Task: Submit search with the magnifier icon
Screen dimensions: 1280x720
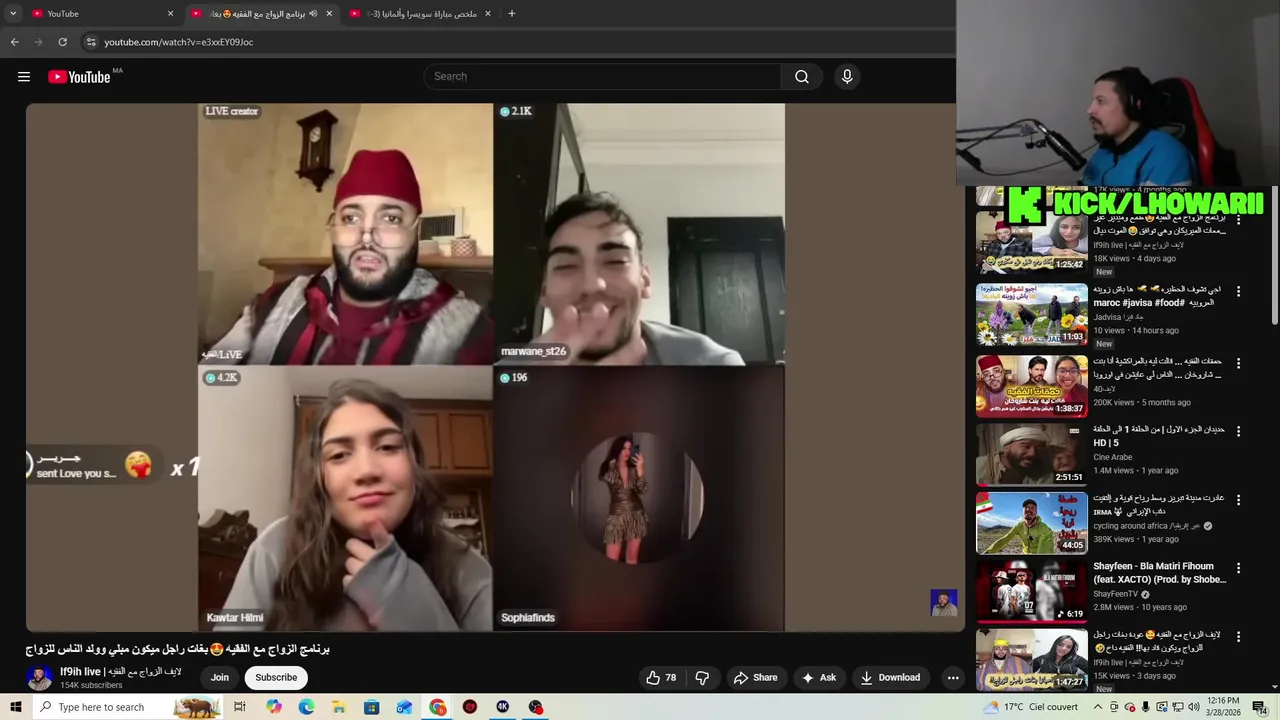Action: [802, 77]
